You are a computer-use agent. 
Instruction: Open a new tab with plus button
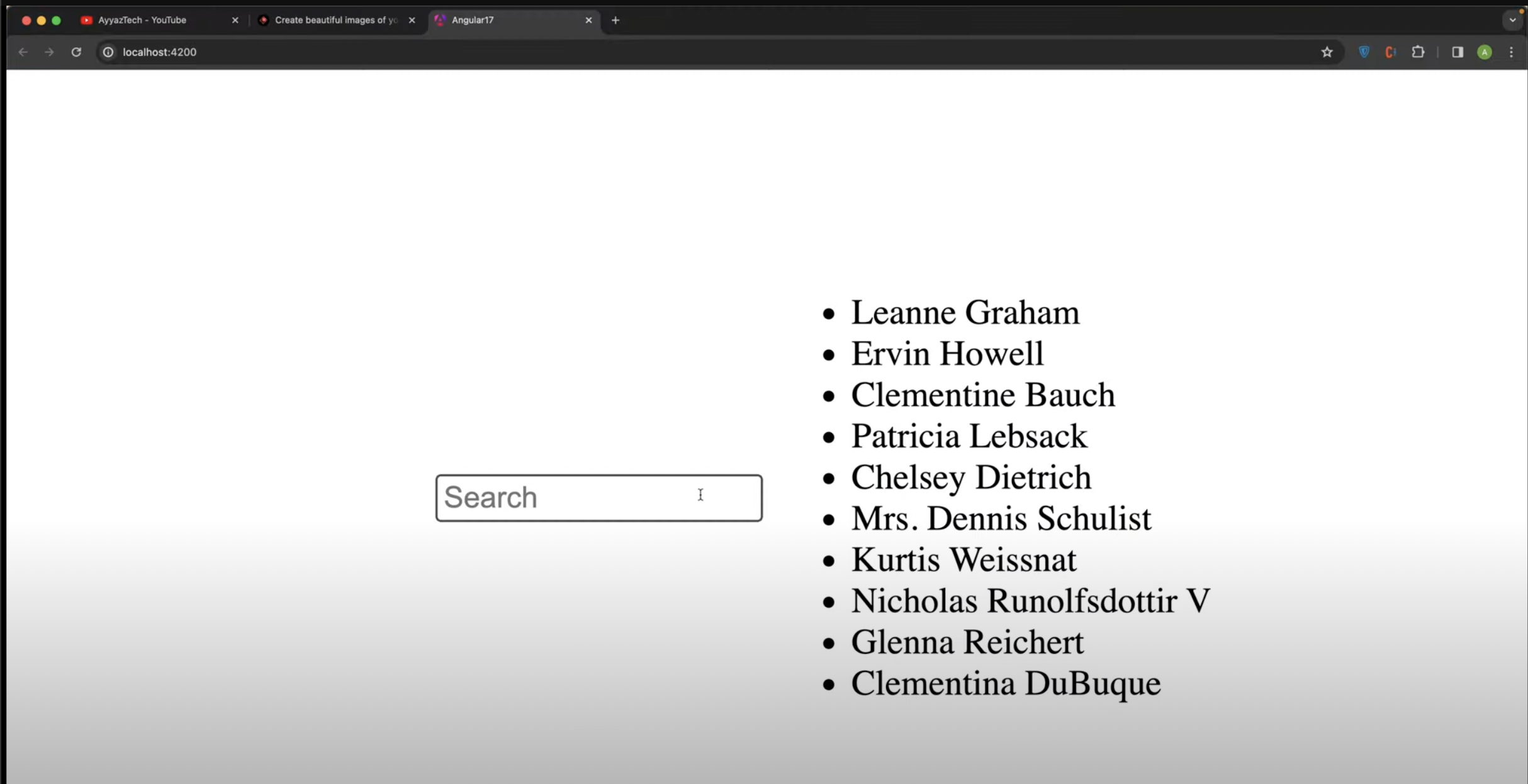click(x=615, y=20)
